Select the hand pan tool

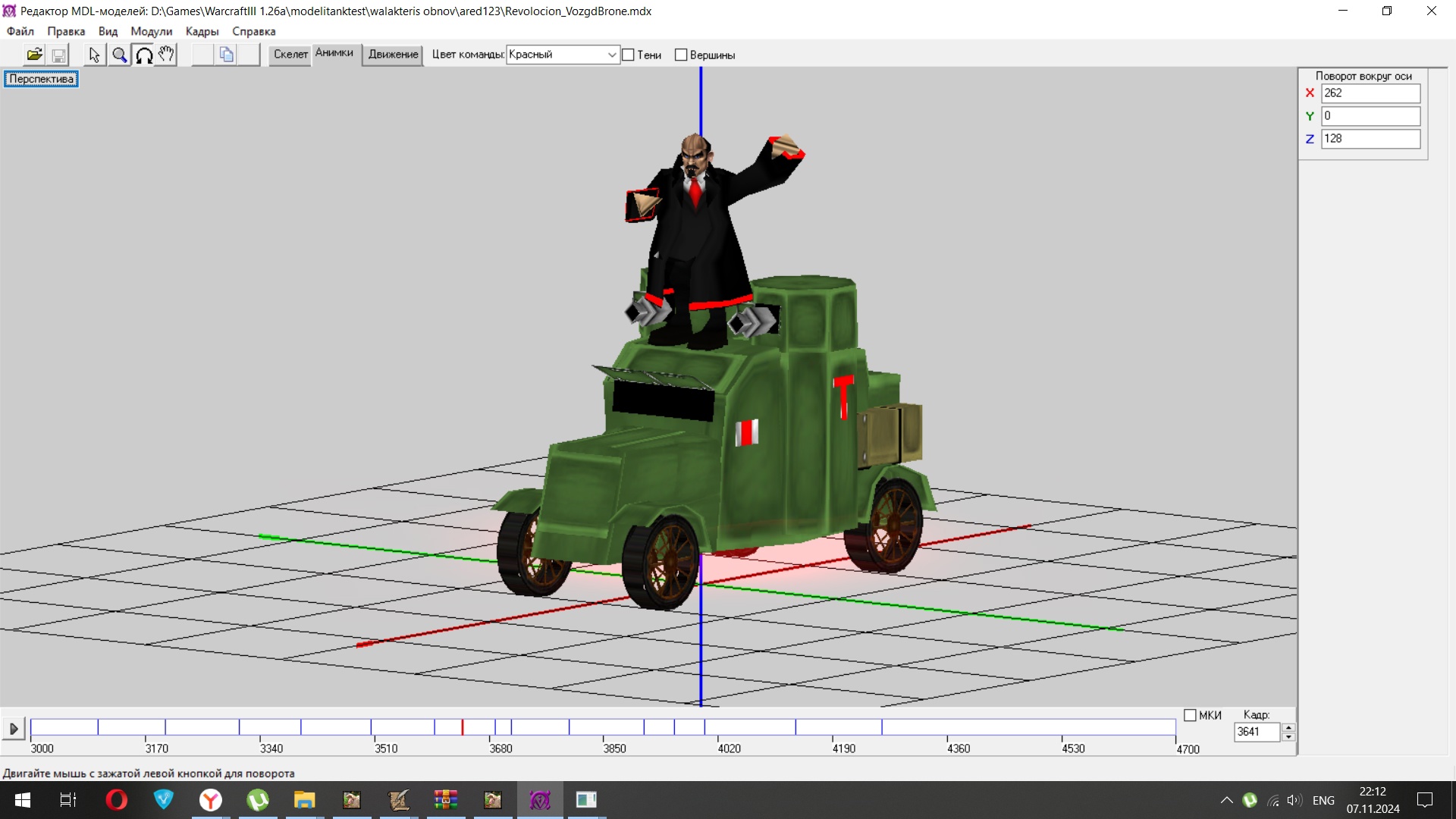(x=167, y=55)
